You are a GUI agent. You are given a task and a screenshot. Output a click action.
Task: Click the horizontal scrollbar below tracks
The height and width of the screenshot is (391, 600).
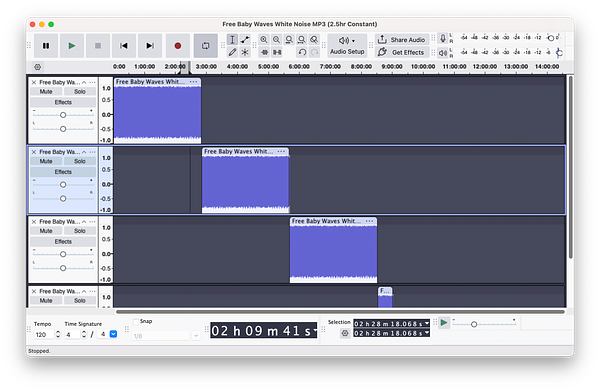[340, 312]
